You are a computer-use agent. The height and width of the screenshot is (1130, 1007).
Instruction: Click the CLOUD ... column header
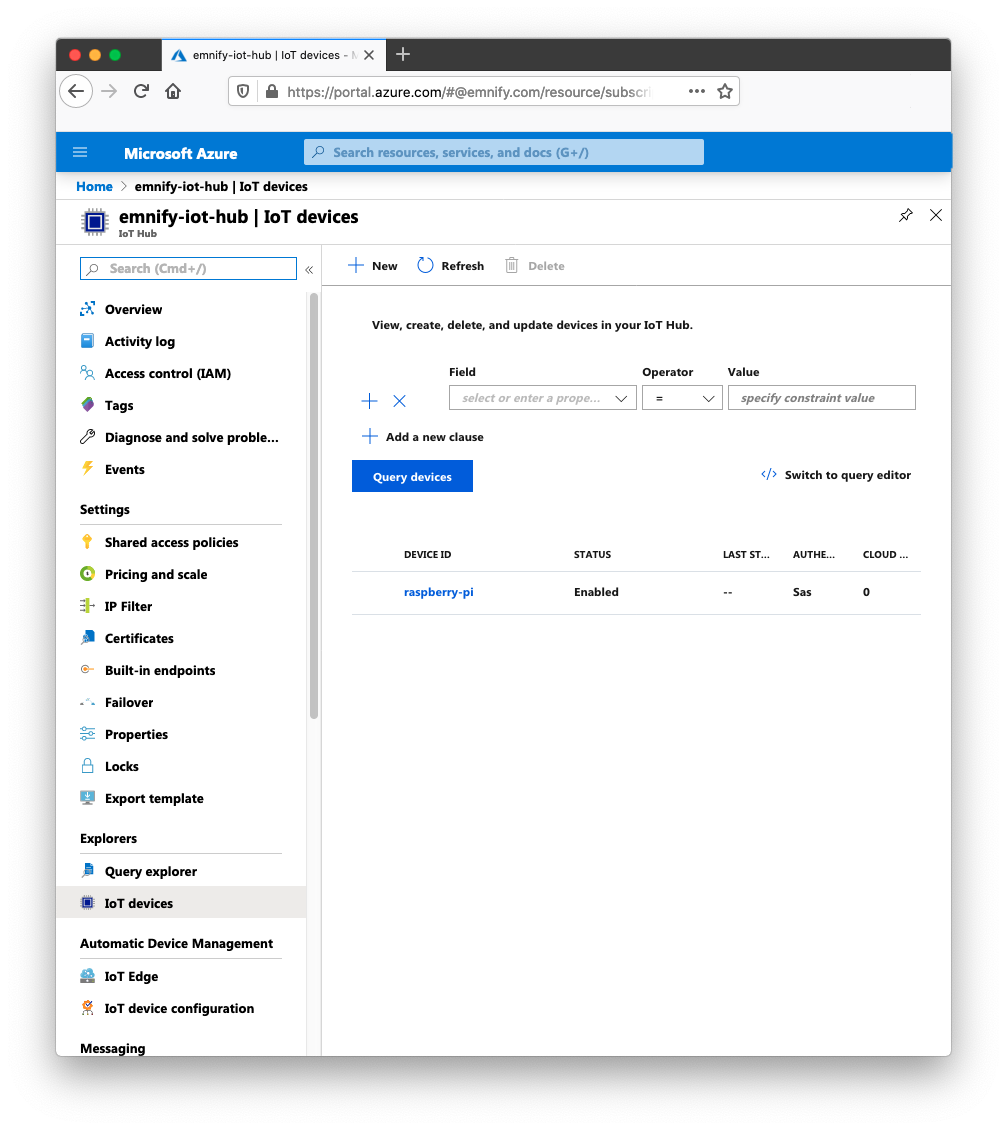(885, 554)
